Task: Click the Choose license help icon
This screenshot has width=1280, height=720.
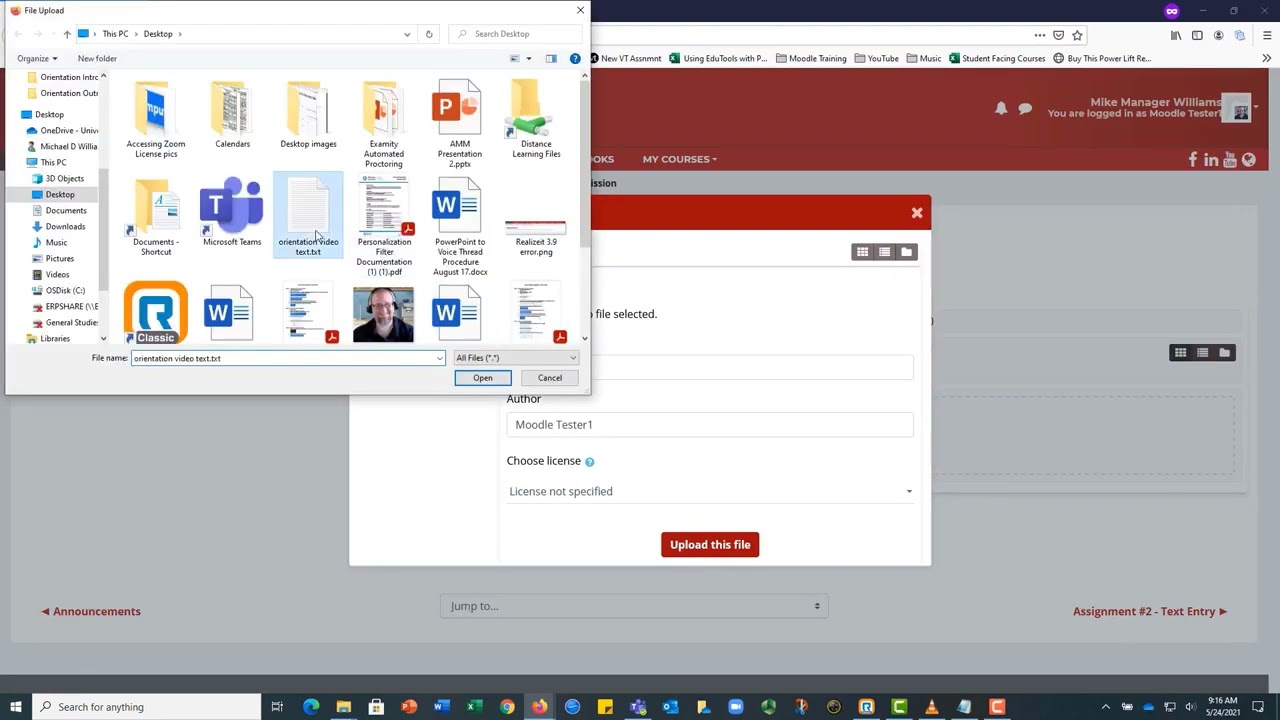Action: click(x=589, y=462)
